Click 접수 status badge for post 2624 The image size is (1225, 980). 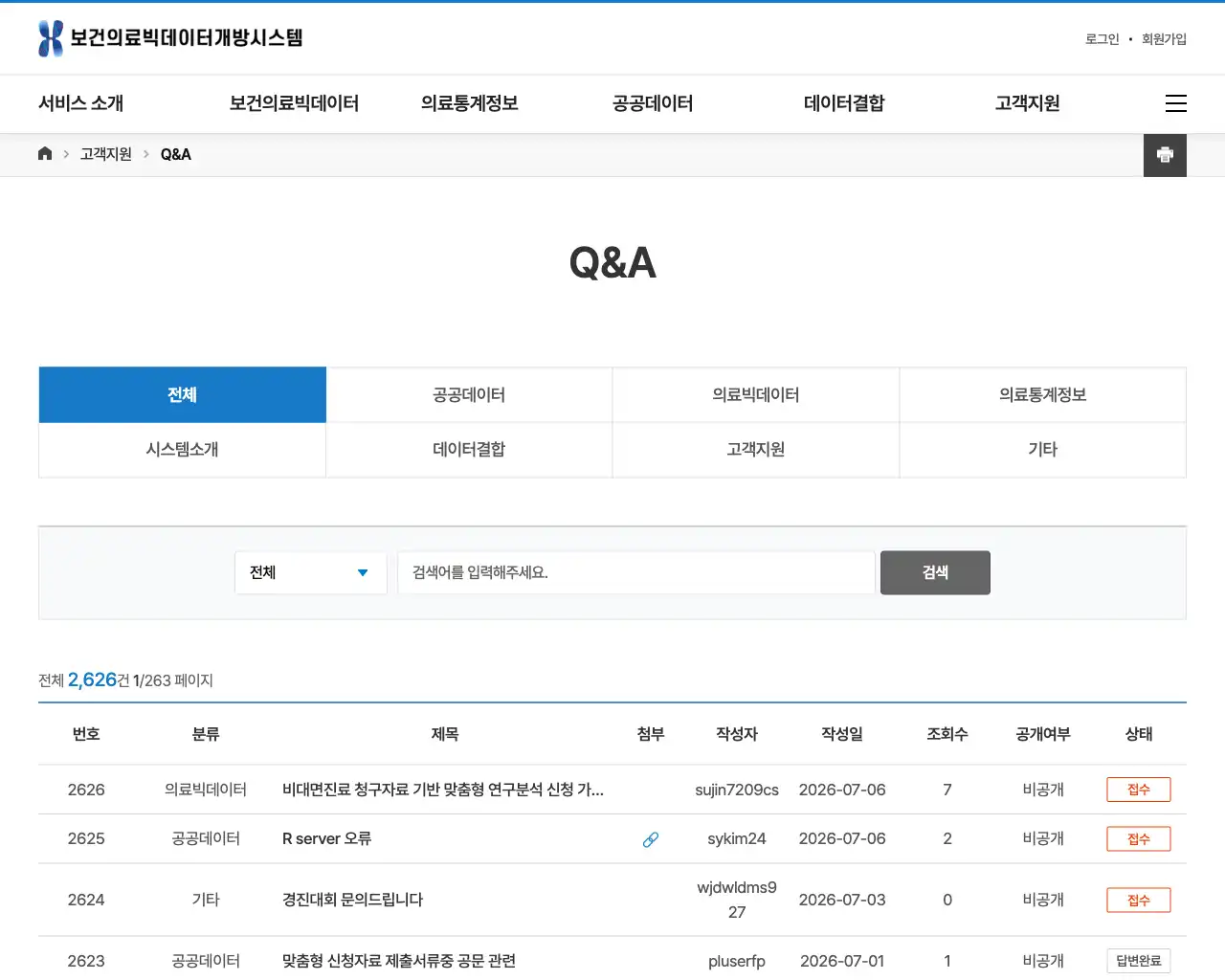[1139, 901]
